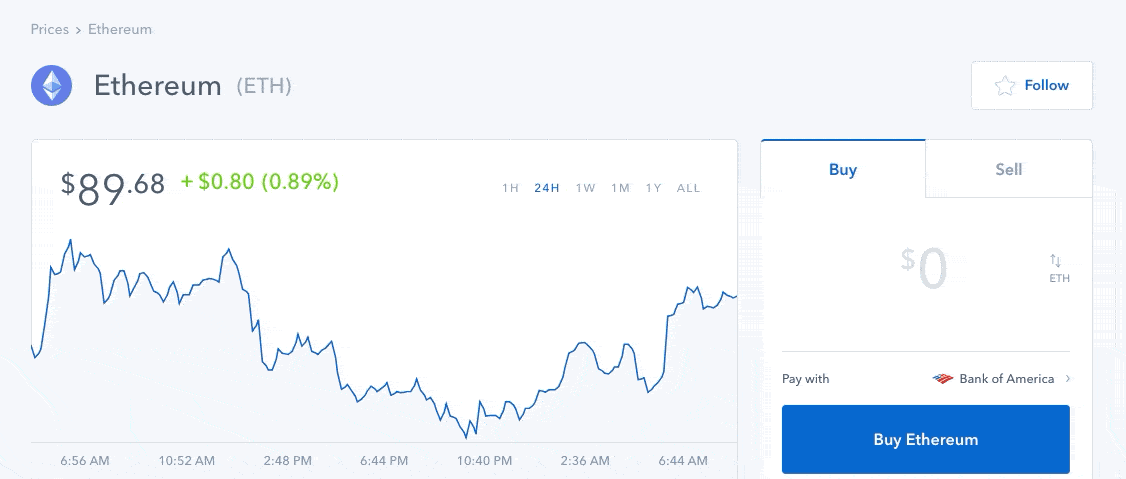Click the Ethereum diamond logo icon

point(51,85)
